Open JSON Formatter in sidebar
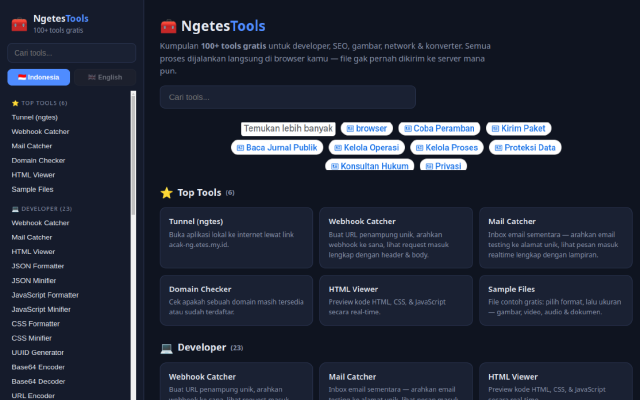 click(38, 266)
